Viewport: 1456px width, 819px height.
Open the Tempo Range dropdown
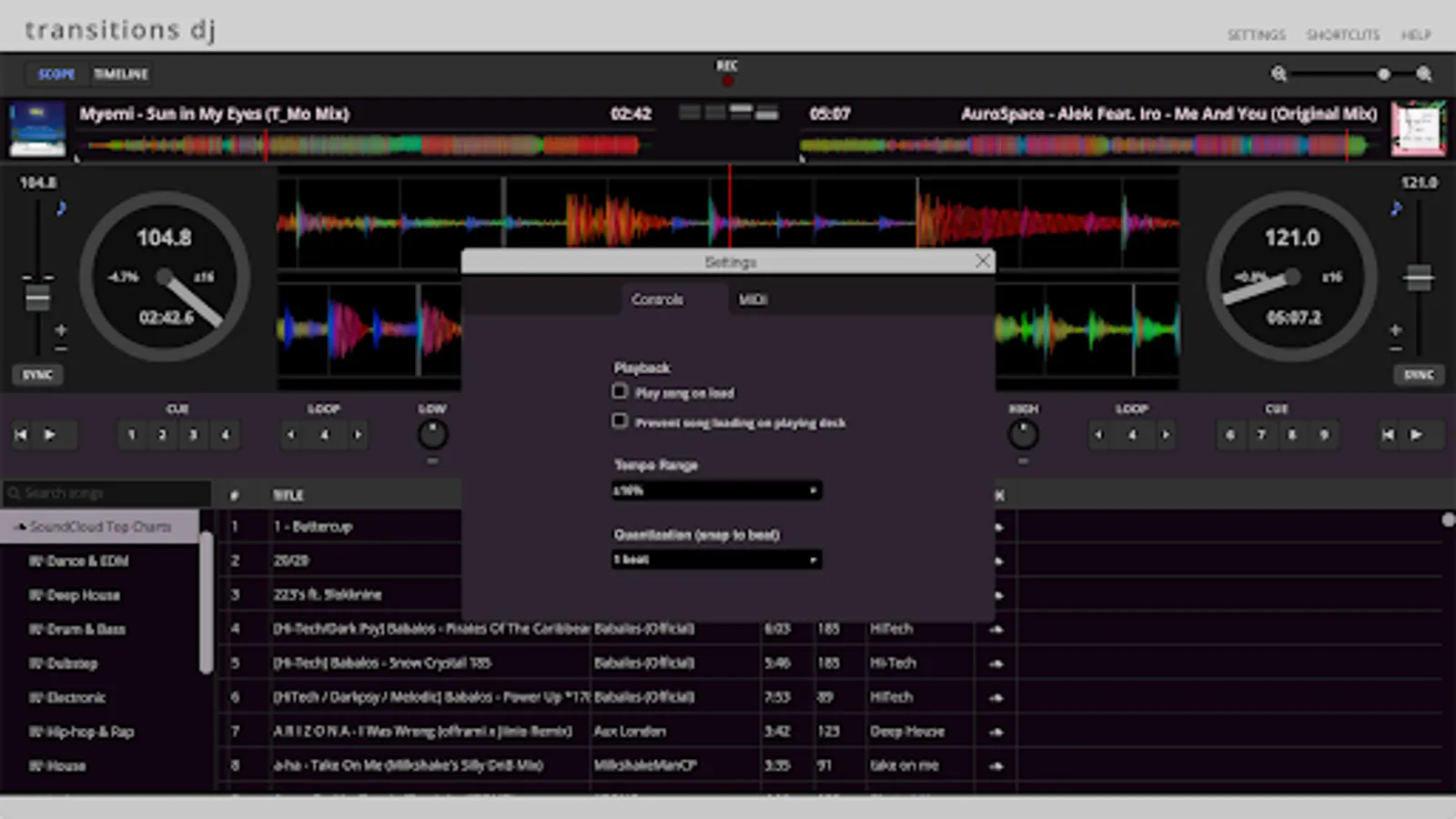pos(716,490)
